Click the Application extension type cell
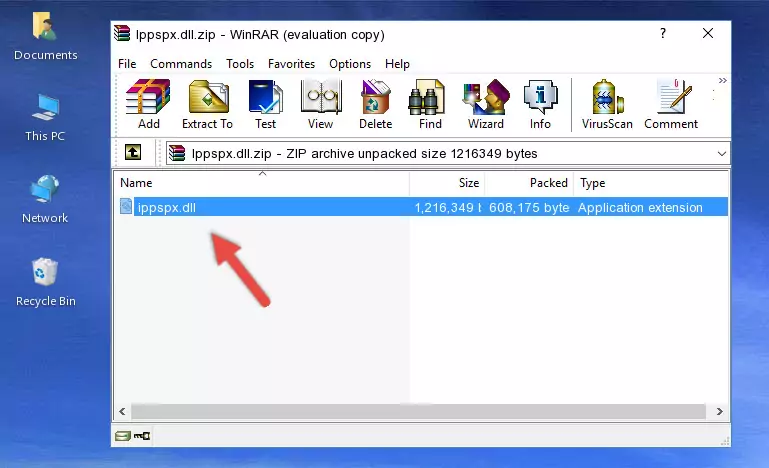 tap(640, 208)
